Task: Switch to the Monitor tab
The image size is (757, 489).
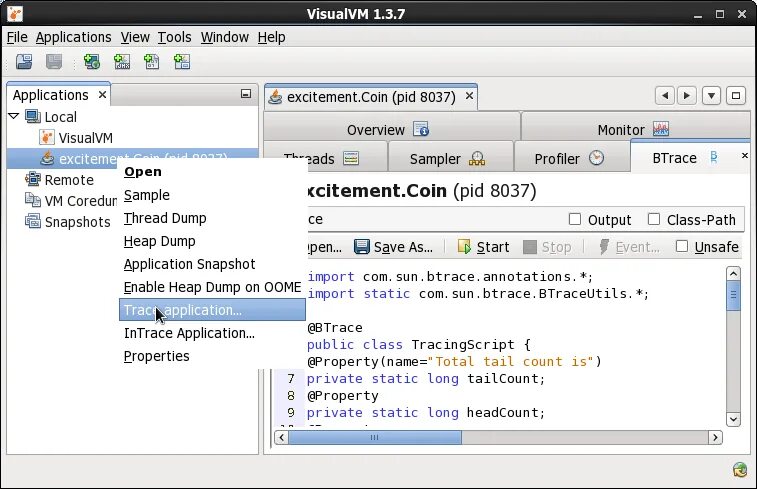Action: coord(635,128)
